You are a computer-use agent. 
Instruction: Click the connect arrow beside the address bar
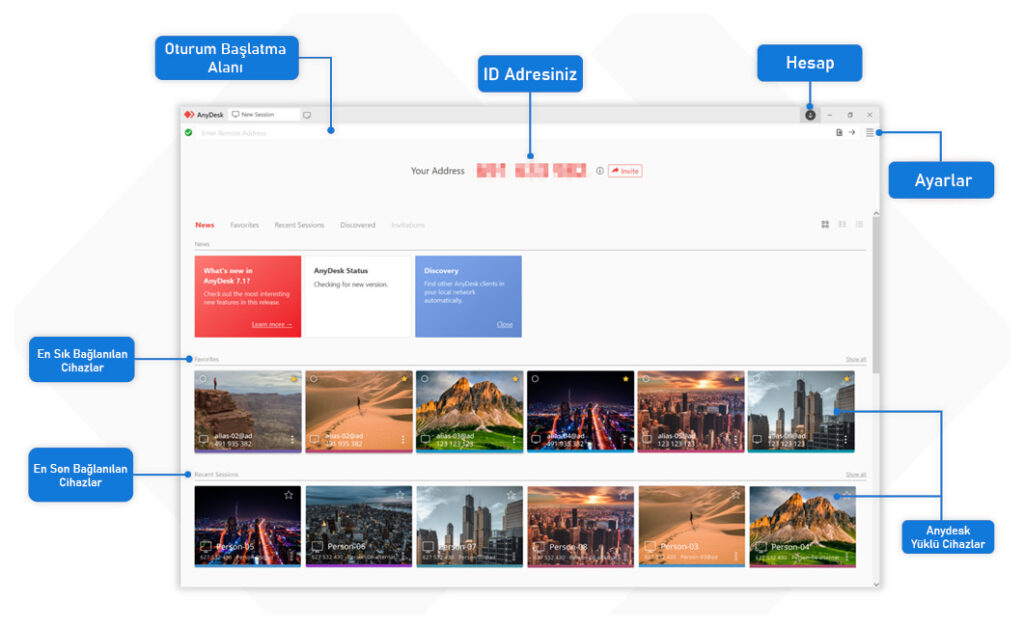[x=852, y=132]
